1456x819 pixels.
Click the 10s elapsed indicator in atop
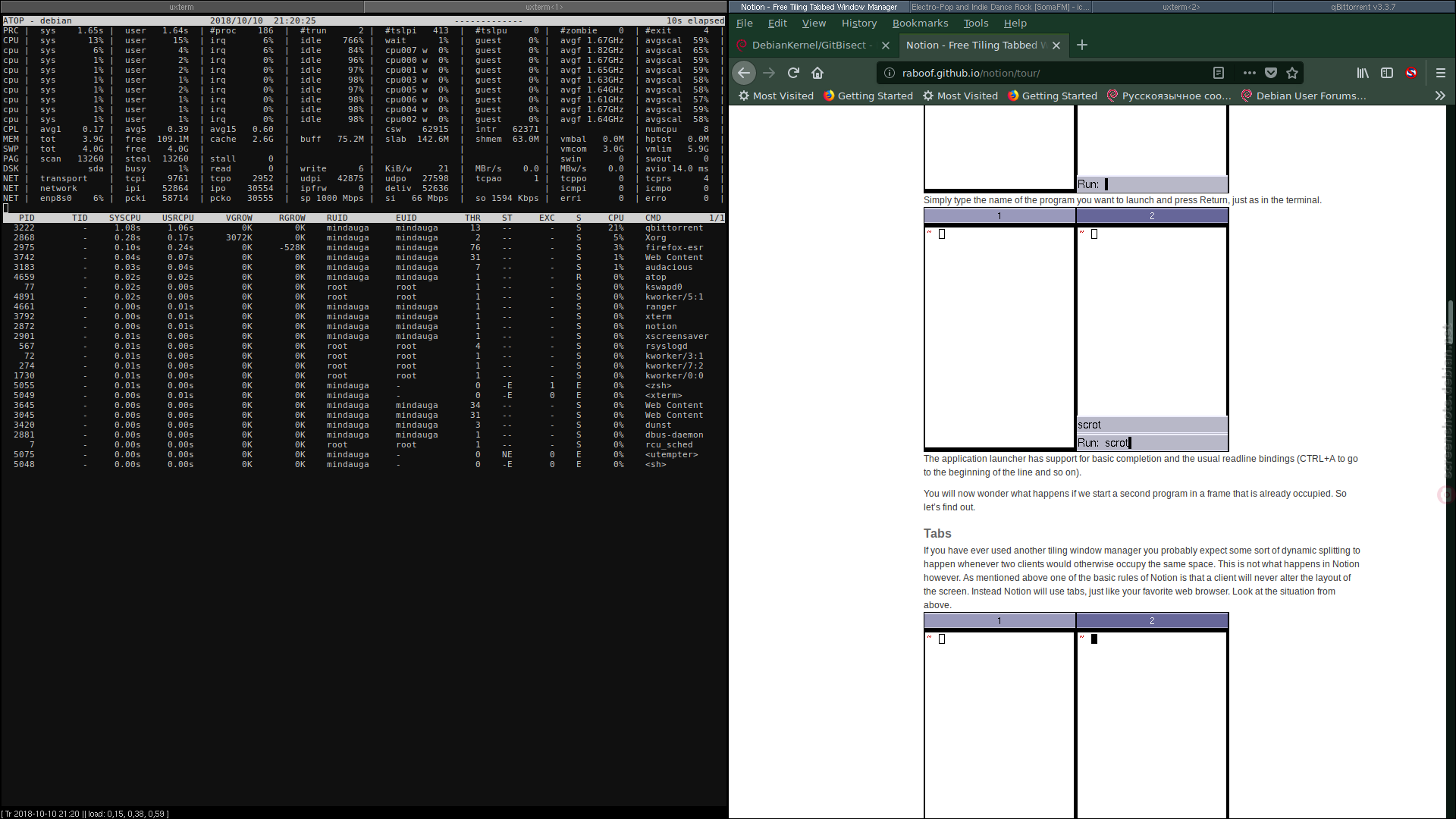coord(695,21)
